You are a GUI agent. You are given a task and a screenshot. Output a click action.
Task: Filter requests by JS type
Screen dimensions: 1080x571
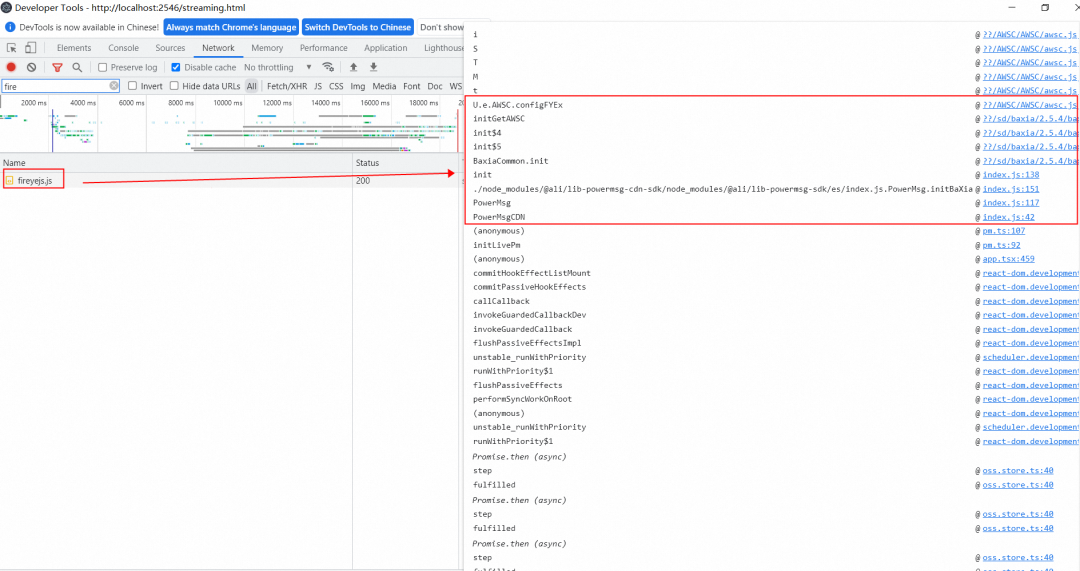point(318,86)
